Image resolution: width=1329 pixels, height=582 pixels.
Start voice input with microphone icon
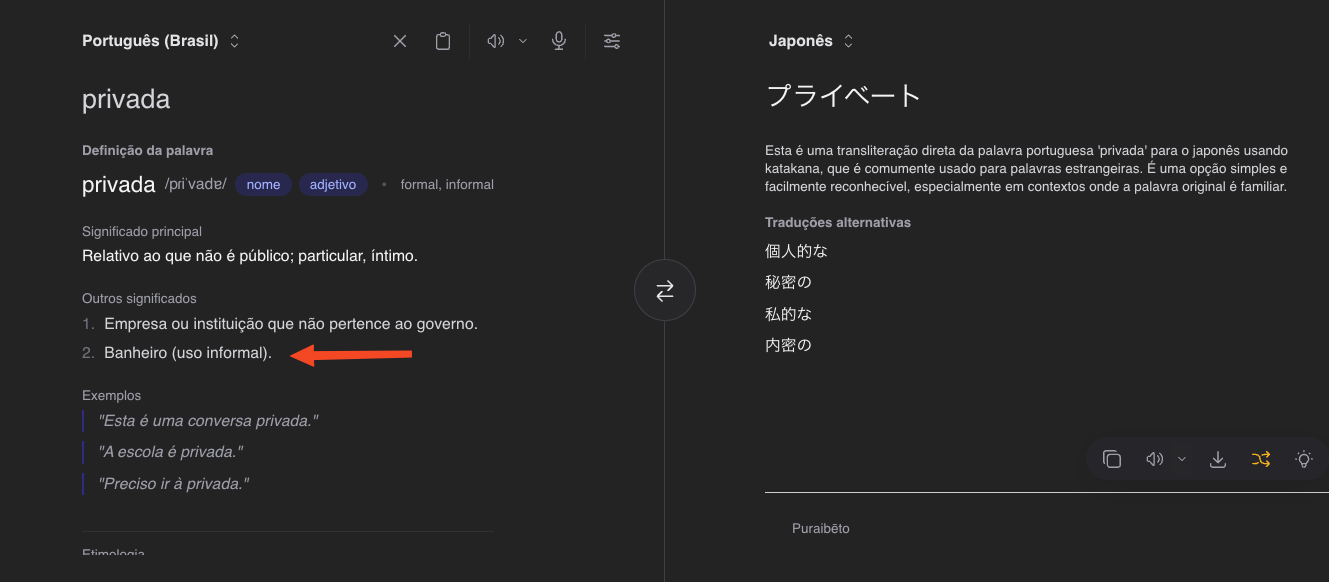pyautogui.click(x=559, y=41)
